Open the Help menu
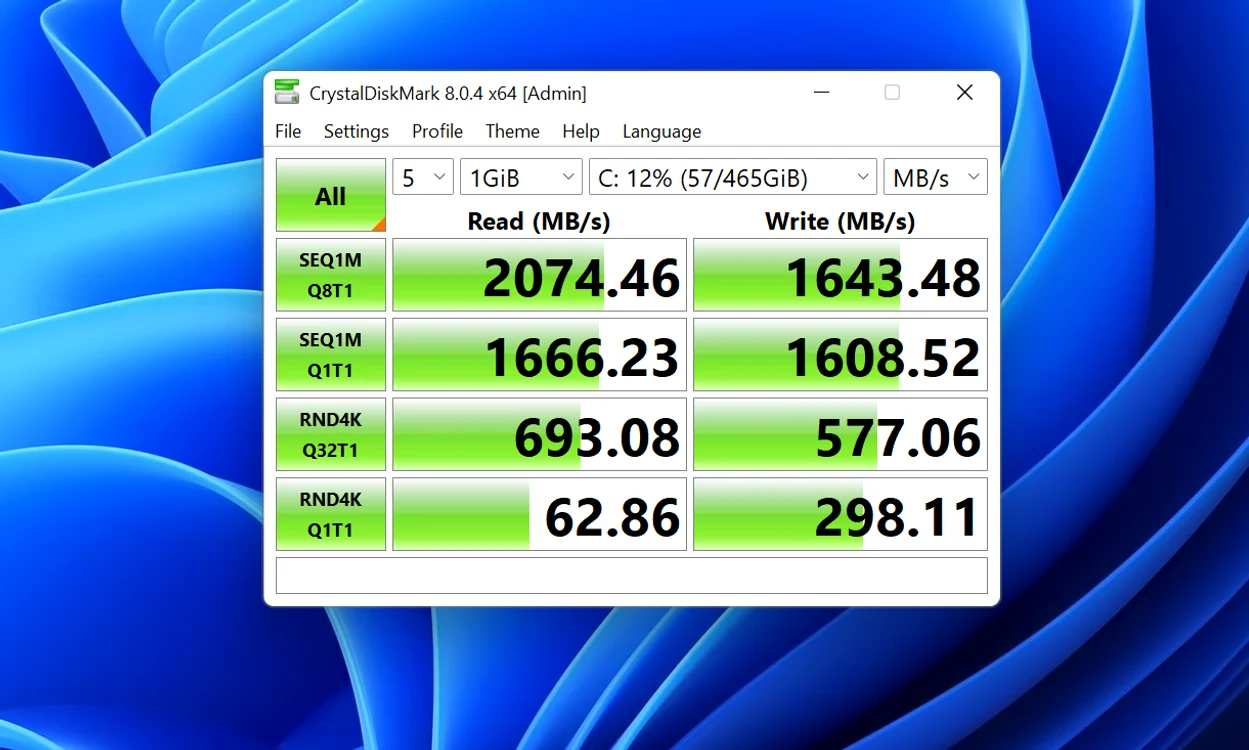This screenshot has height=750, width=1249. [581, 131]
